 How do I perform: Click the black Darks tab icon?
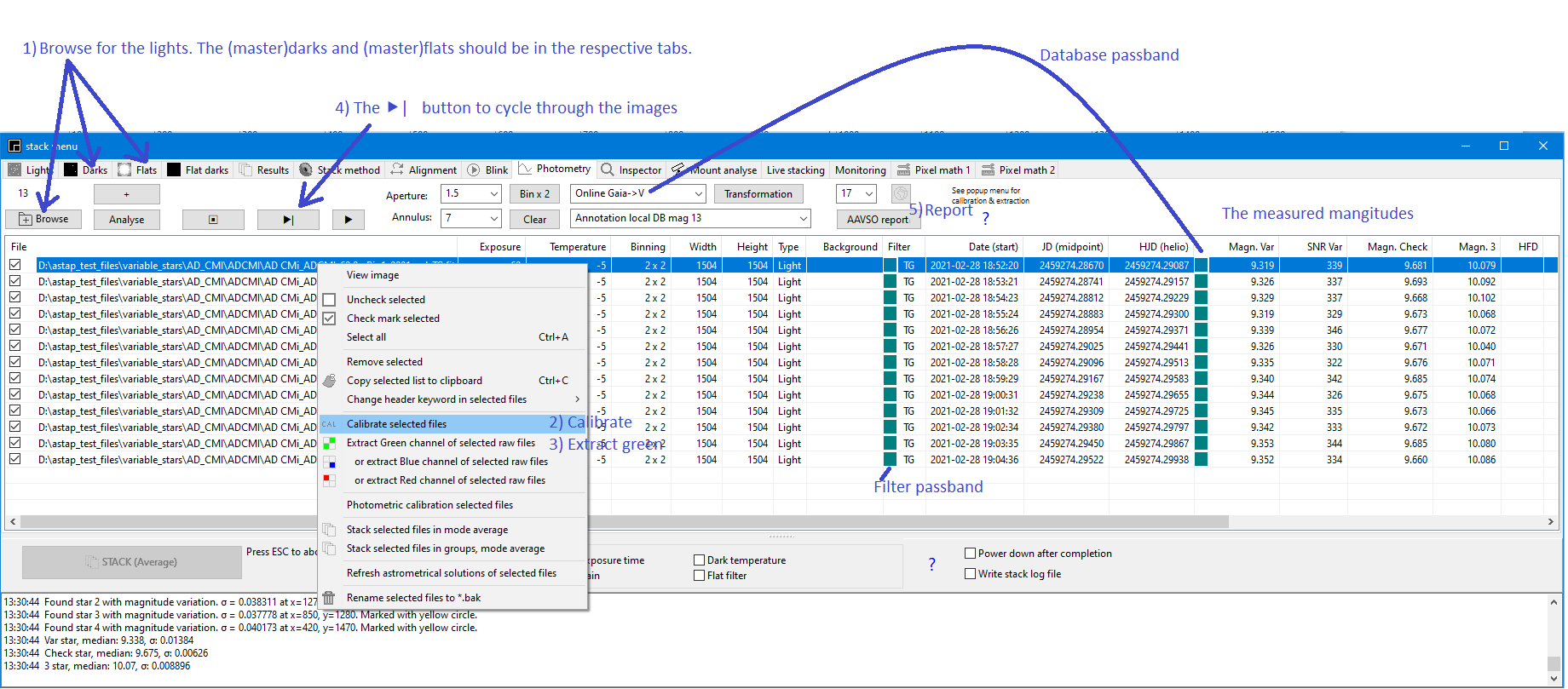[71, 169]
